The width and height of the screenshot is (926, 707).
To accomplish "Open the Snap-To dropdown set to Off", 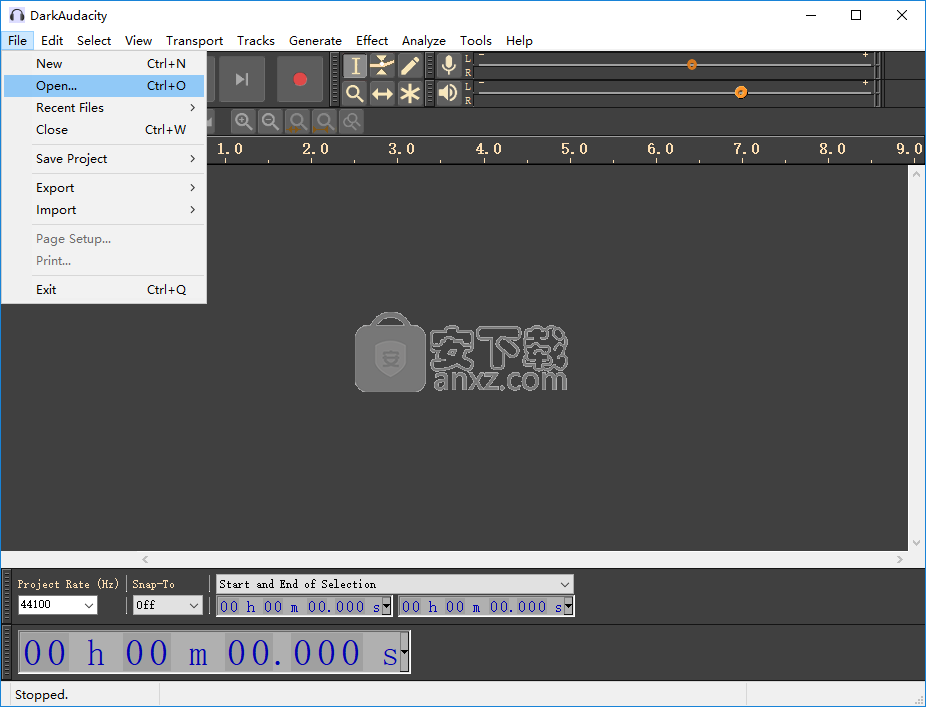I will coord(167,605).
